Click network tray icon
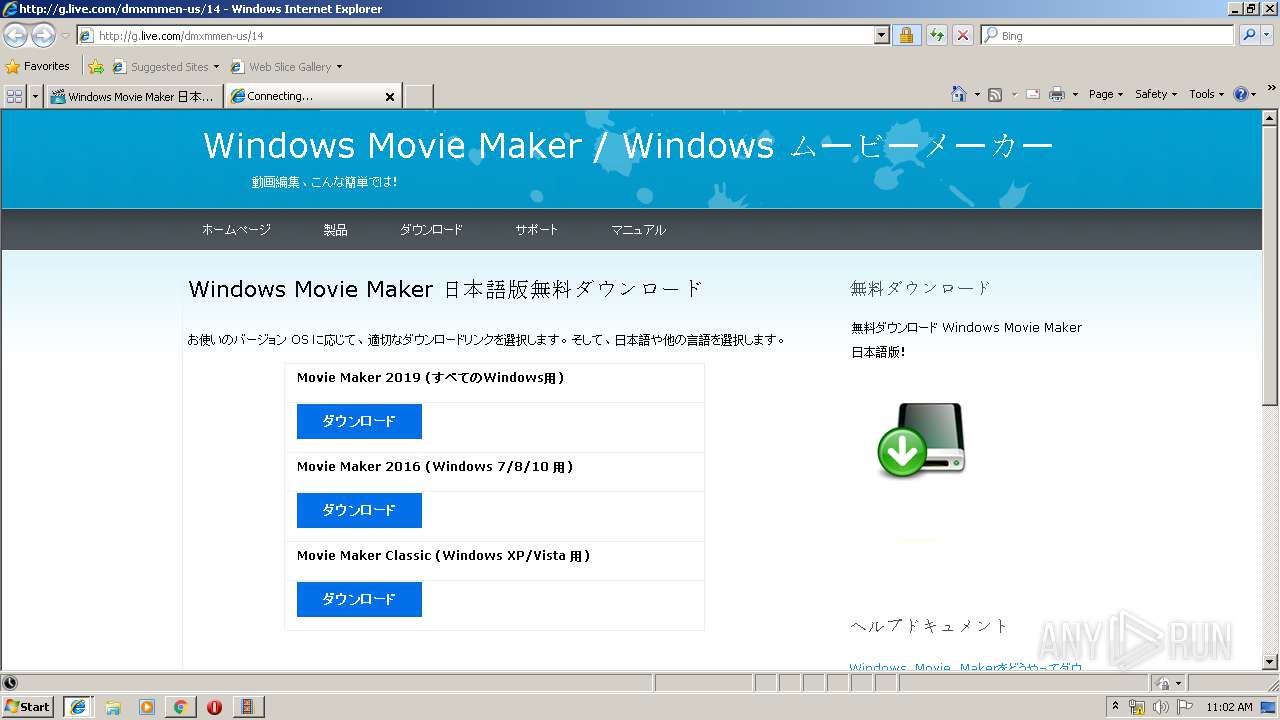Viewport: 1280px width, 720px height. (1136, 707)
